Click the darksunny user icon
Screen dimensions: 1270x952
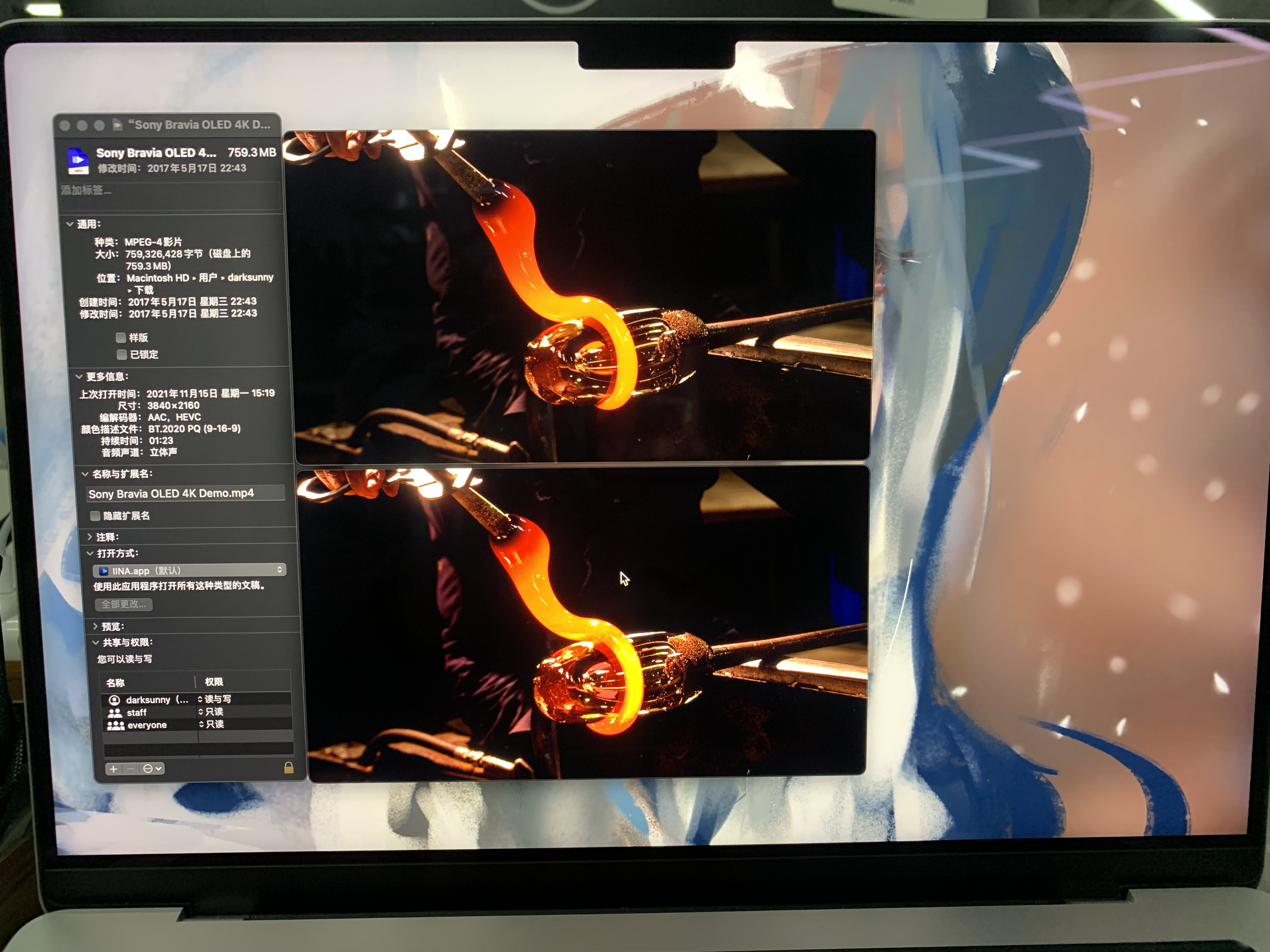coord(114,700)
